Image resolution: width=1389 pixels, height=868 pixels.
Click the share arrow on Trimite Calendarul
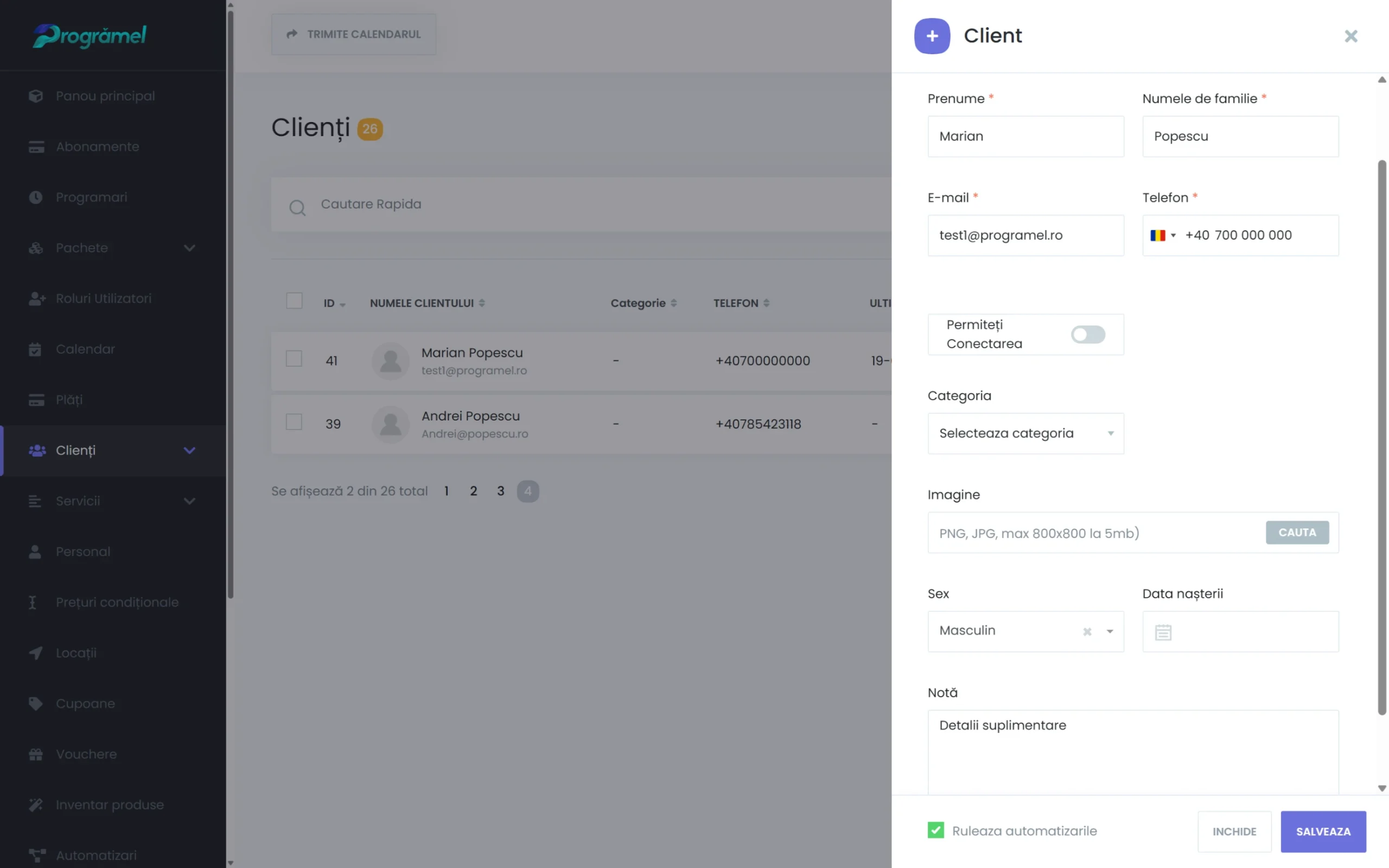[292, 34]
